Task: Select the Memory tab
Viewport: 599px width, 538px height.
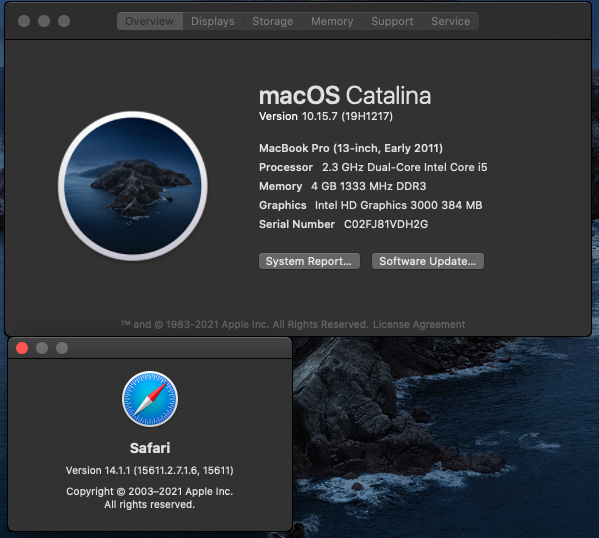Action: click(x=332, y=21)
